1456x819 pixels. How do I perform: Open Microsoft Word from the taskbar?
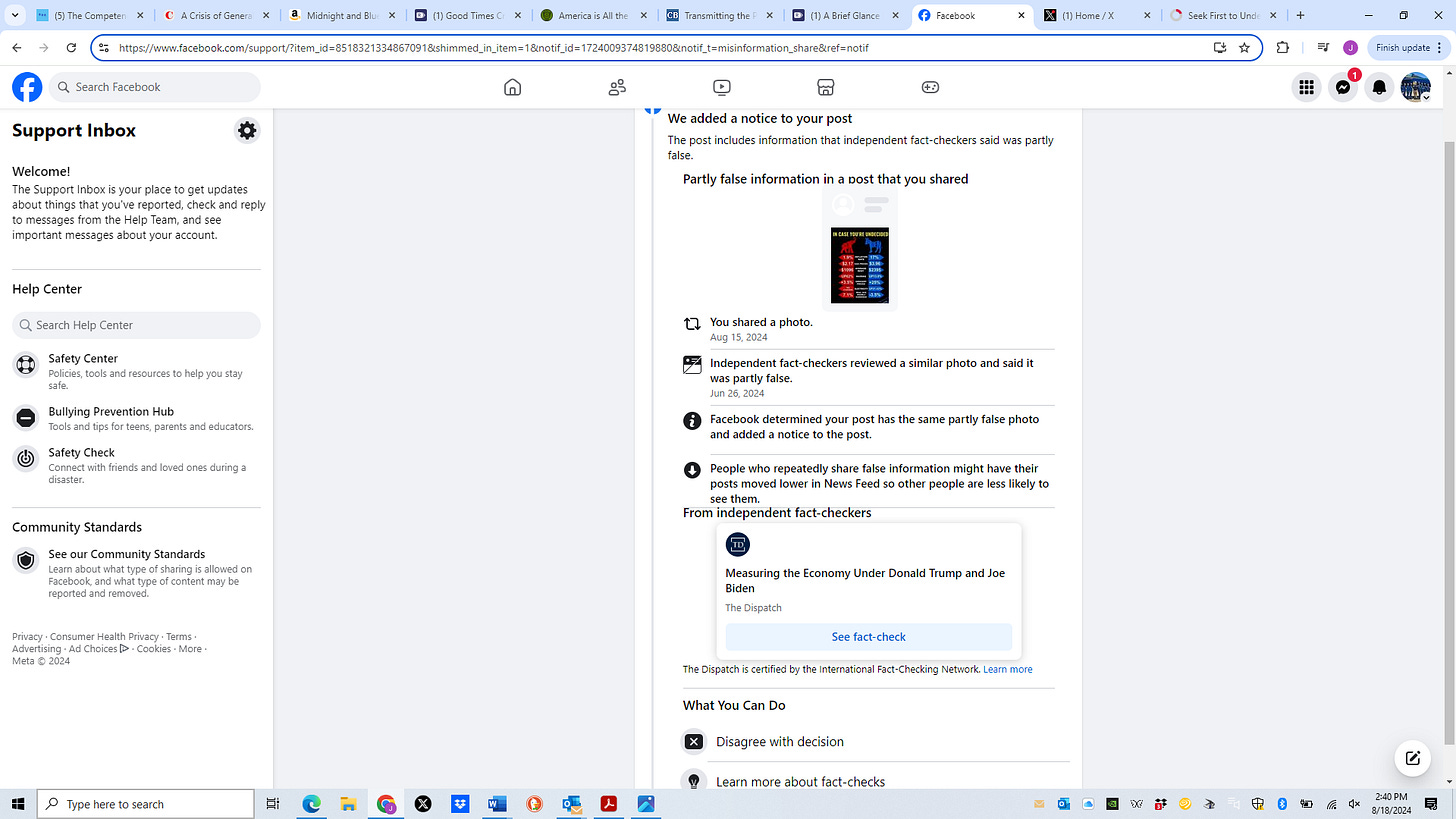[497, 804]
